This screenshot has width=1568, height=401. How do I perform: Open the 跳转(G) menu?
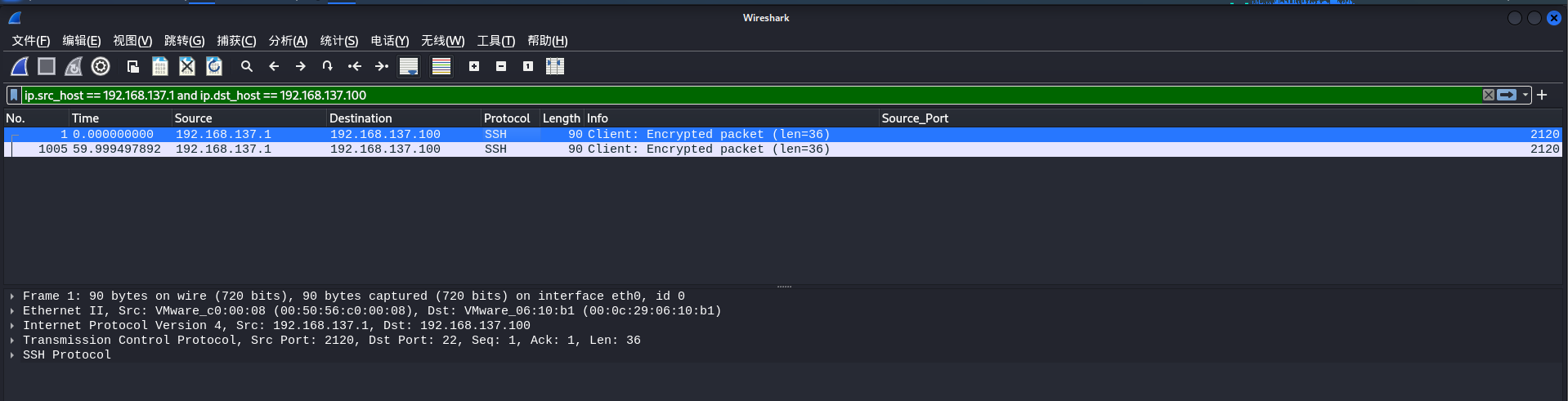click(x=185, y=41)
